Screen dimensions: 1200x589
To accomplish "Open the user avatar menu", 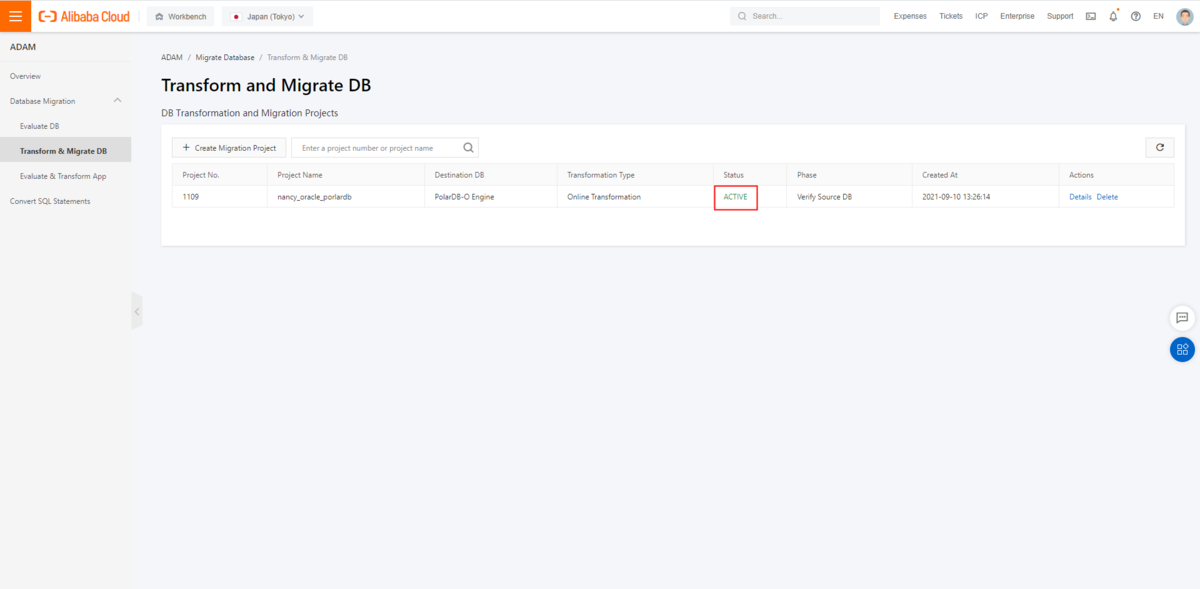I will [1184, 16].
